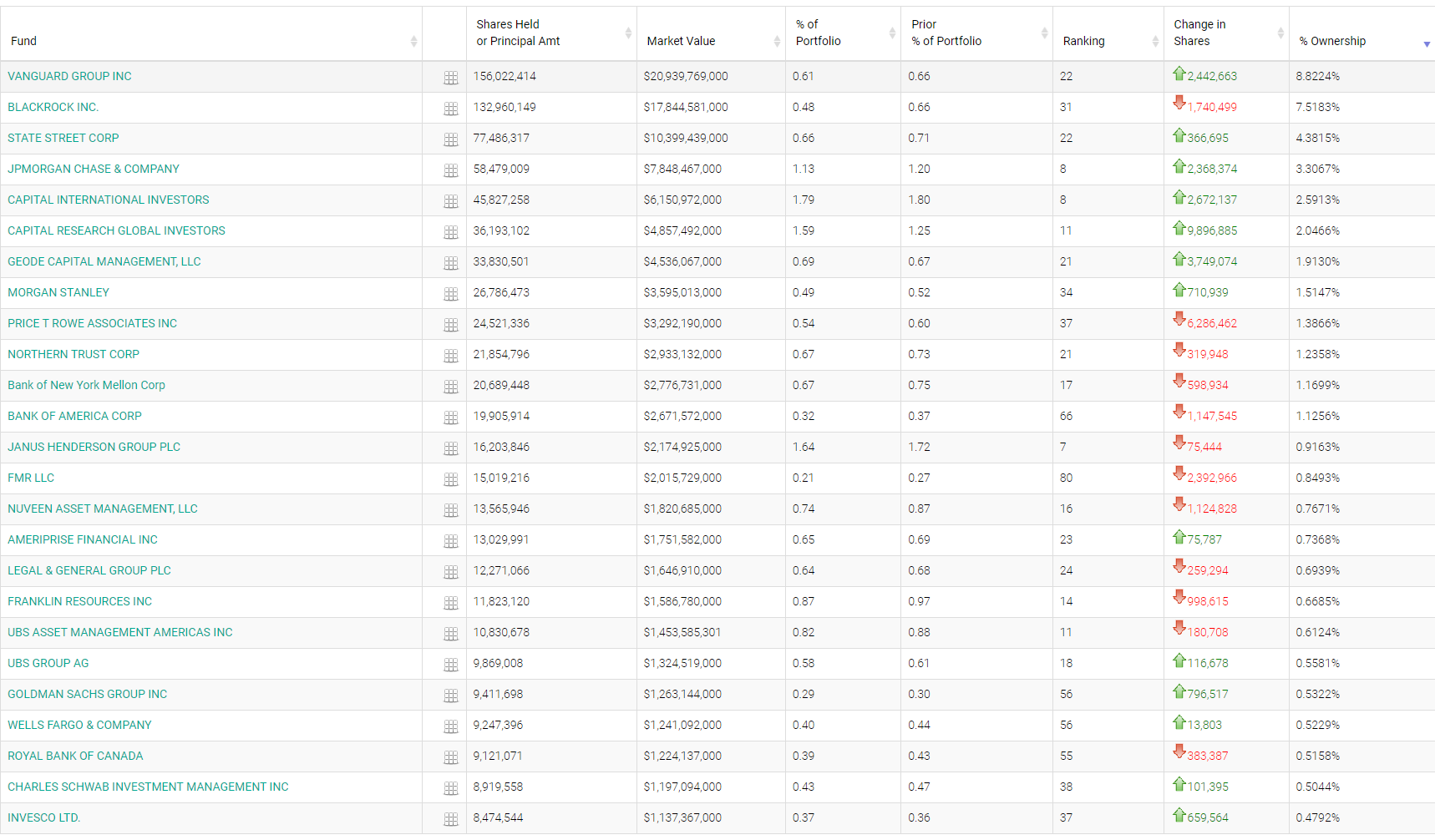Click grid icon in UBS Group AG row
Image resolution: width=1435 pixels, height=840 pixels.
(x=451, y=665)
